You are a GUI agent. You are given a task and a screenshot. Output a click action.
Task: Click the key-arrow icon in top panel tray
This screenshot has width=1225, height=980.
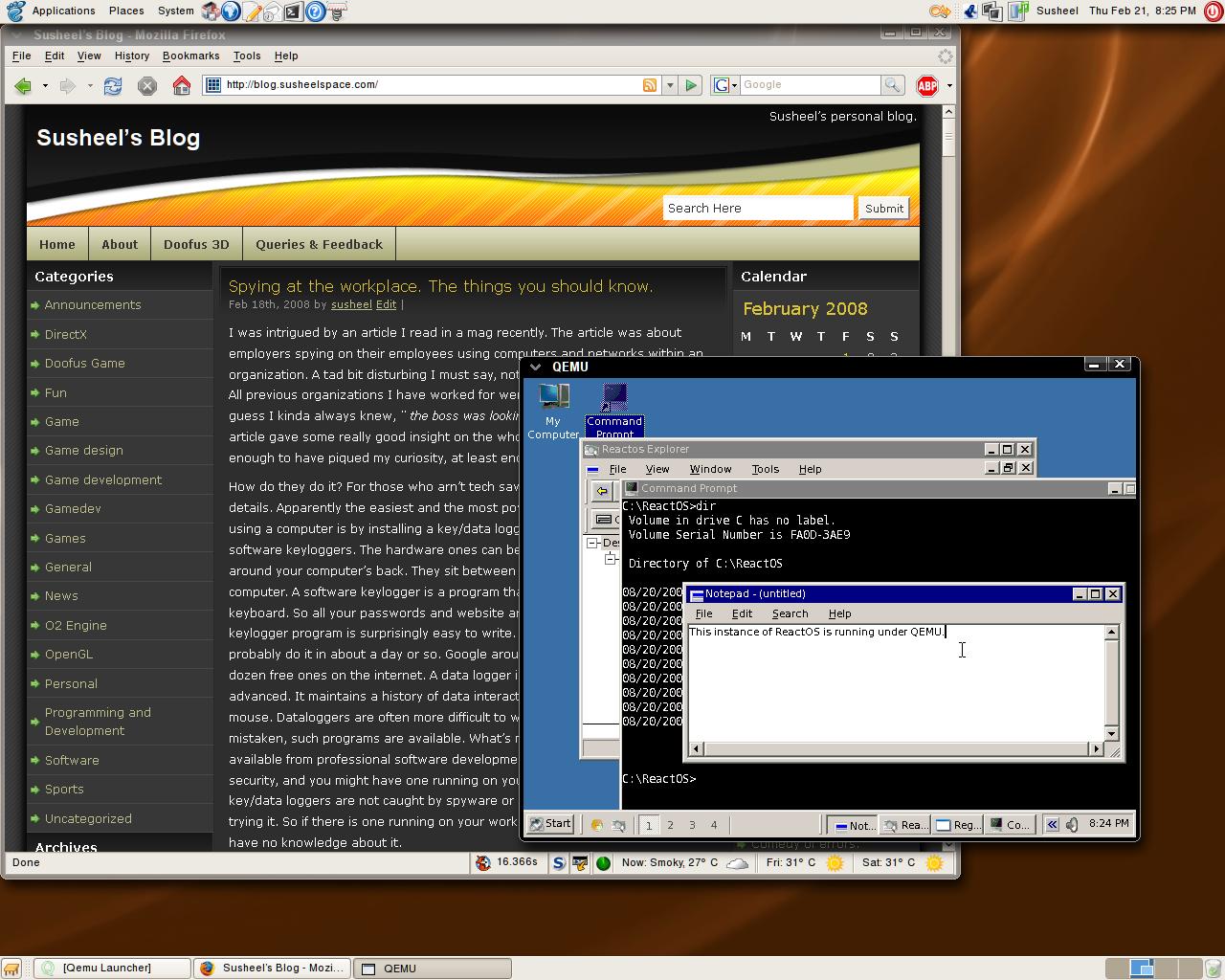[939, 11]
